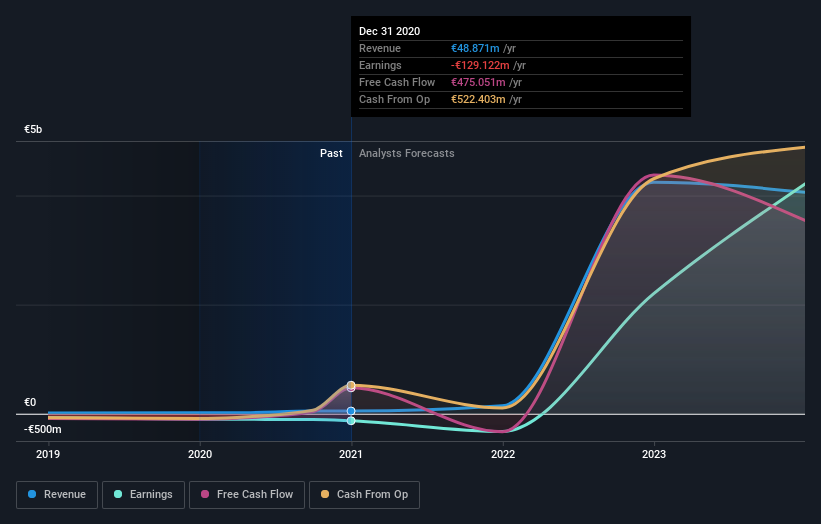This screenshot has width=821, height=524.
Task: Click the €5b y-axis label
Action: click(33, 129)
